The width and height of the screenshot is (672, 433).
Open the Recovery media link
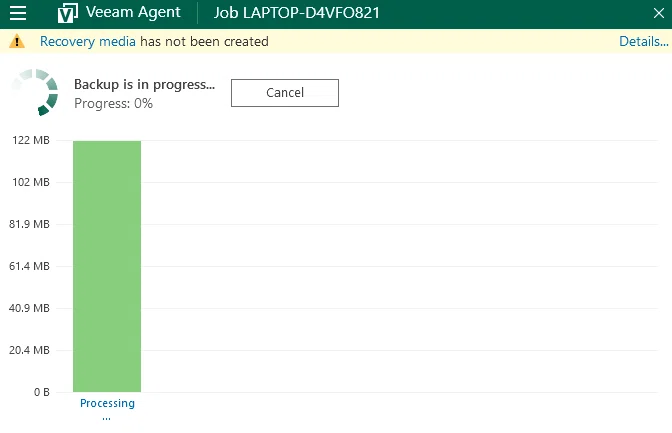[x=87, y=42]
